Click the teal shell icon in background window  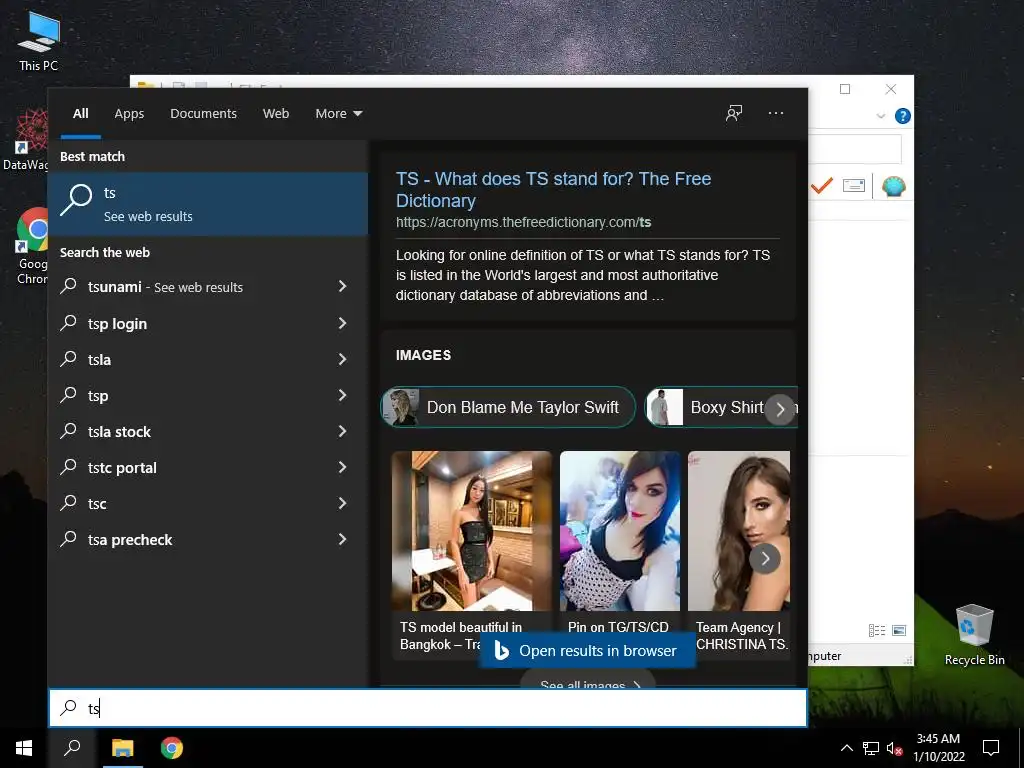(893, 187)
